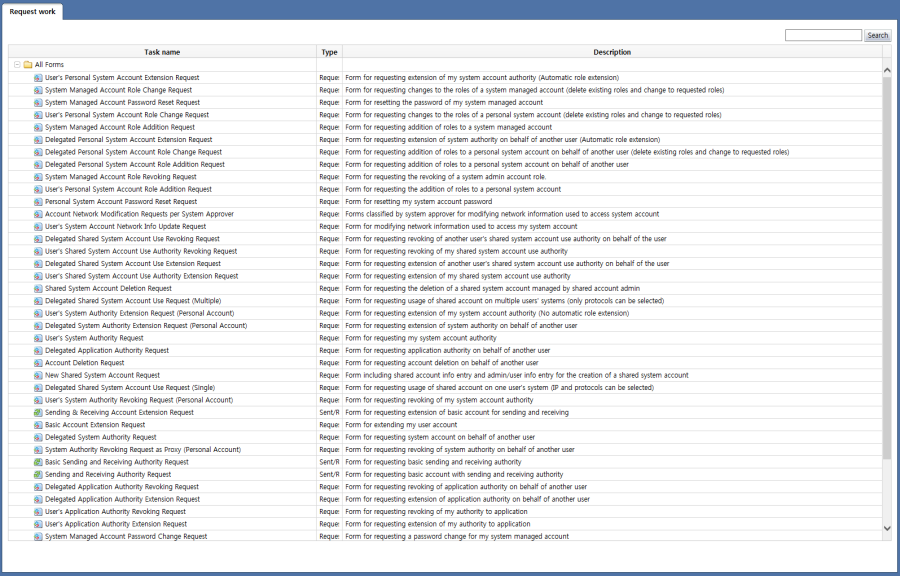
Task: Click the All Forms folder icon
Action: click(x=27, y=63)
